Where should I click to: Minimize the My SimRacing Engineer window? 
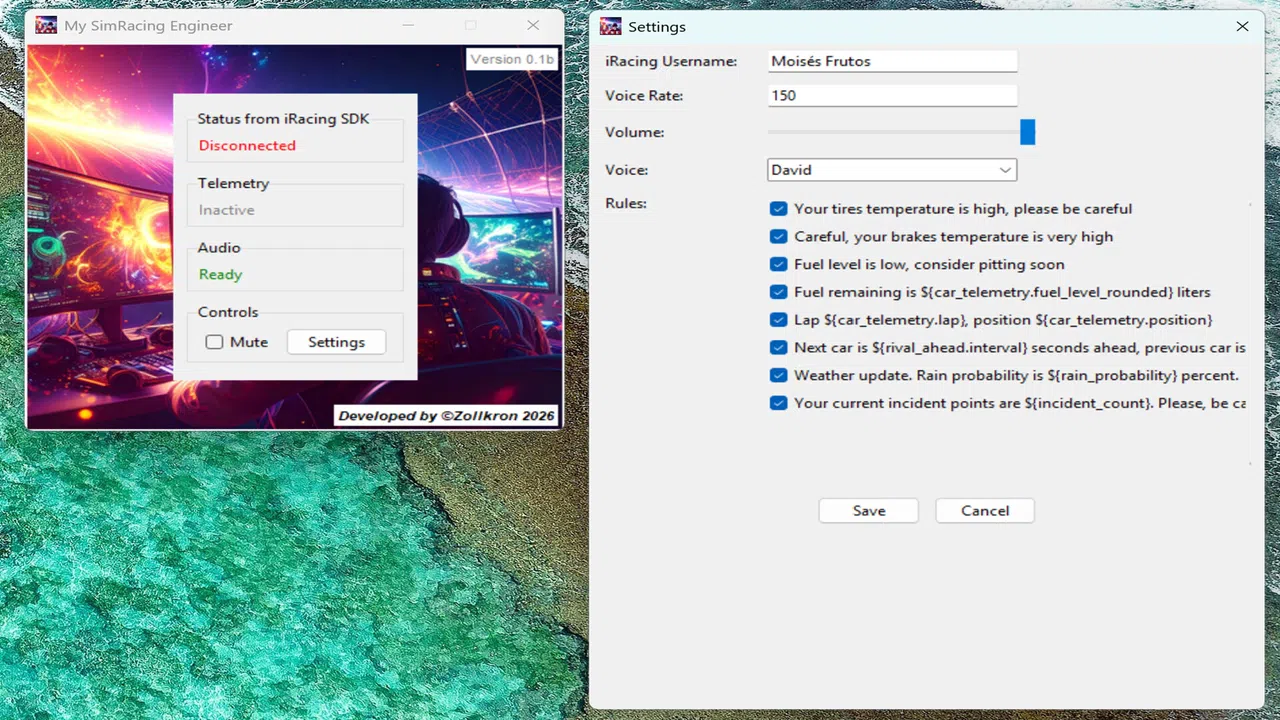pos(408,25)
